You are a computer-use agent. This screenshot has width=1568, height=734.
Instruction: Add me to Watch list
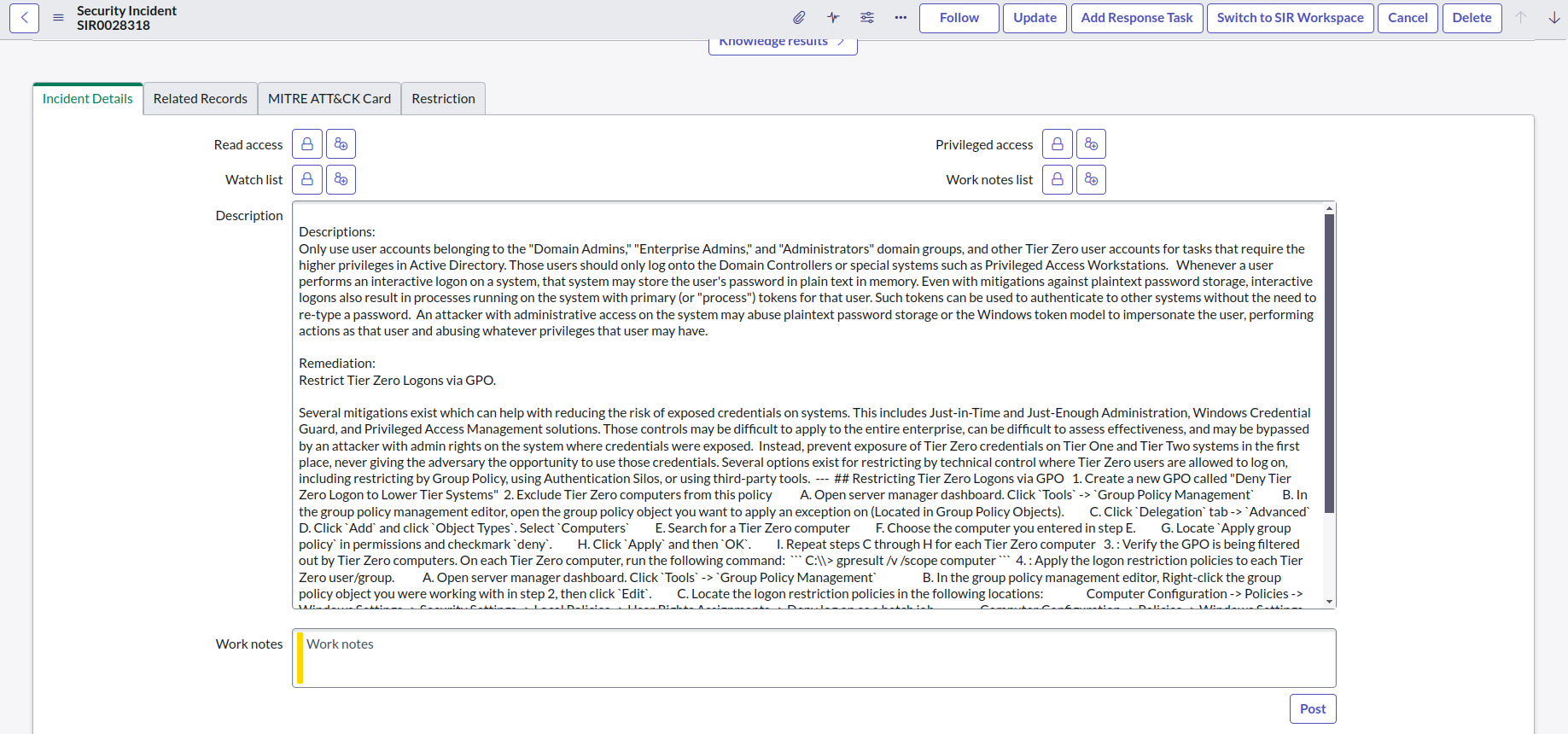(x=341, y=179)
